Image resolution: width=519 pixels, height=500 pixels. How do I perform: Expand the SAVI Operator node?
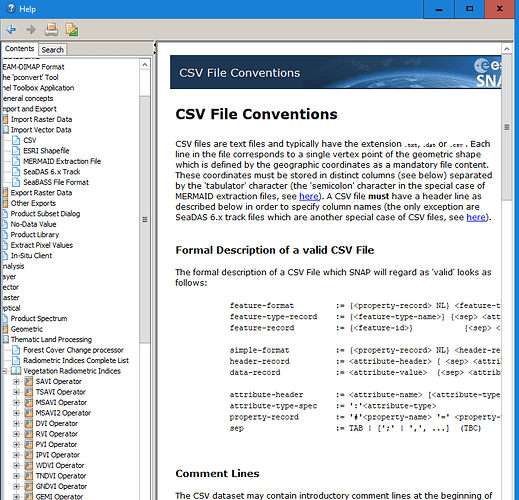click(16, 382)
